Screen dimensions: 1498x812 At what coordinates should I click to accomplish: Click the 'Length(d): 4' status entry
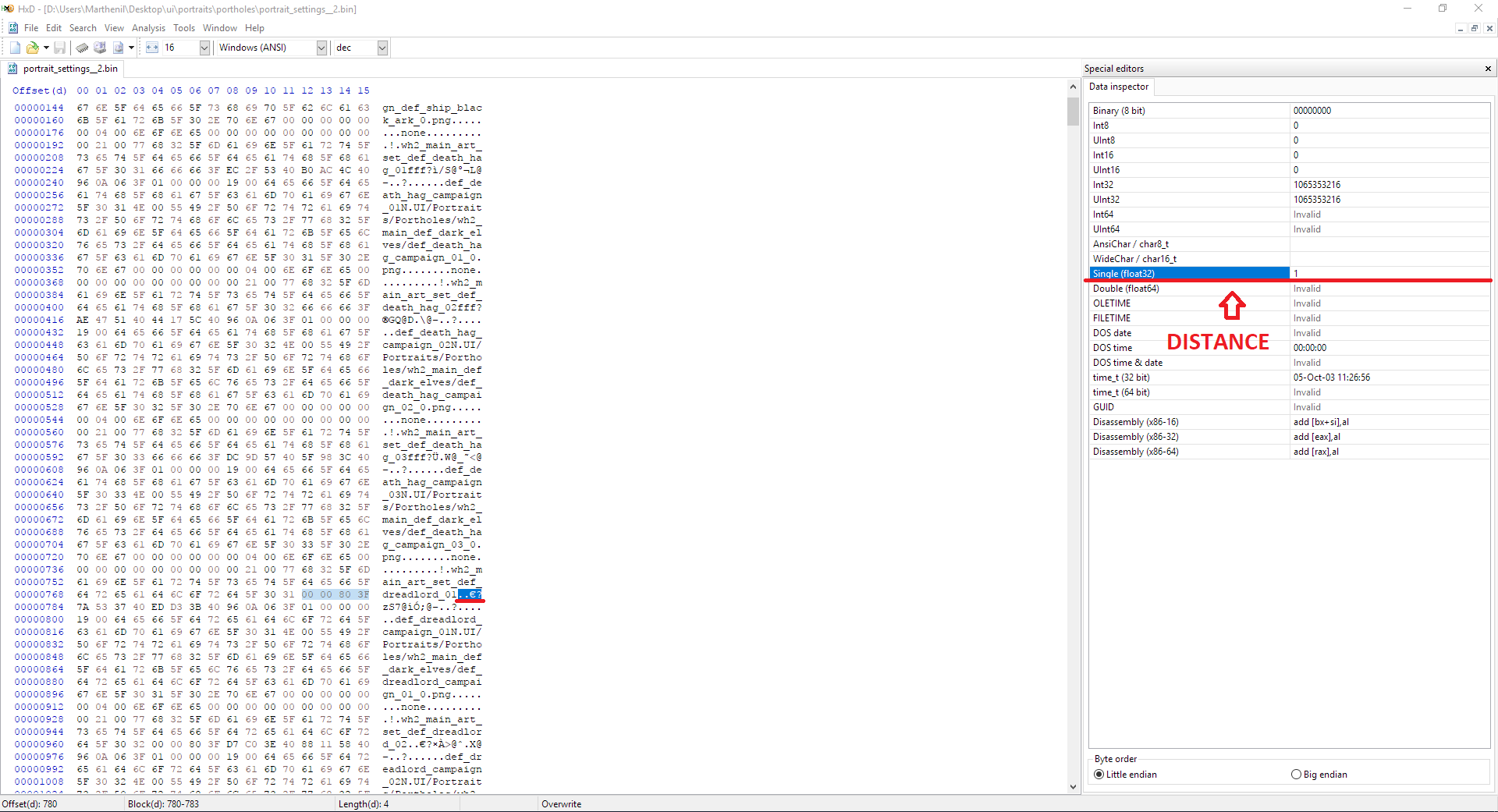click(364, 804)
